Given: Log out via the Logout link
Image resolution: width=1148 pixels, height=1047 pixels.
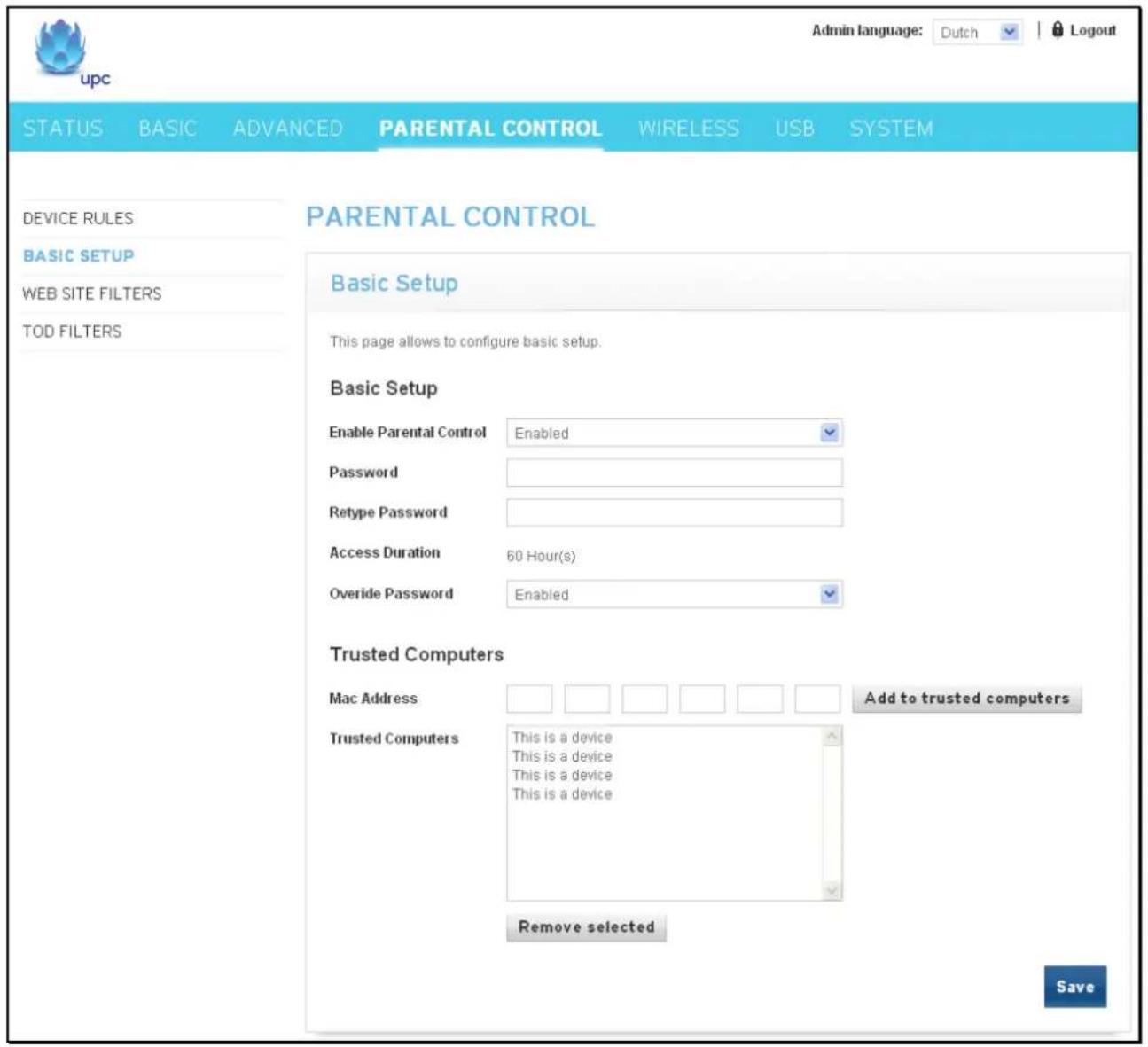Looking at the screenshot, I should click(1092, 31).
